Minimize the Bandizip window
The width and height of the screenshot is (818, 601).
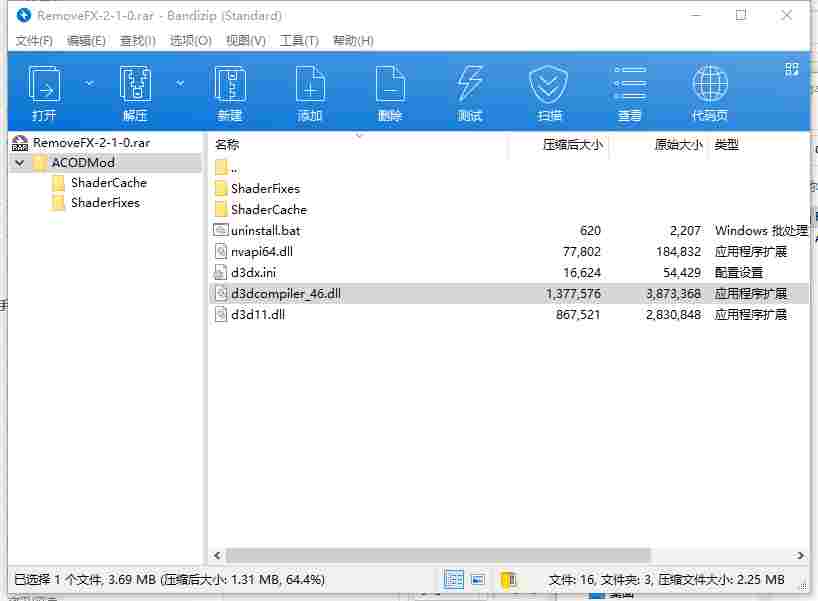point(695,16)
